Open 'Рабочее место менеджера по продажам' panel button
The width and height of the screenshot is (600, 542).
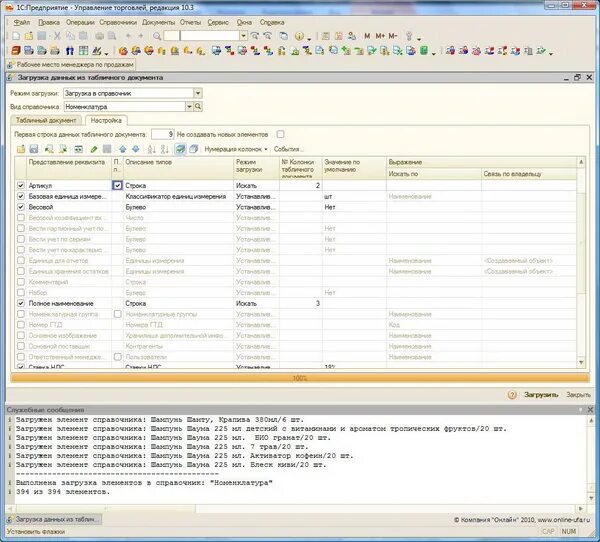(x=71, y=65)
